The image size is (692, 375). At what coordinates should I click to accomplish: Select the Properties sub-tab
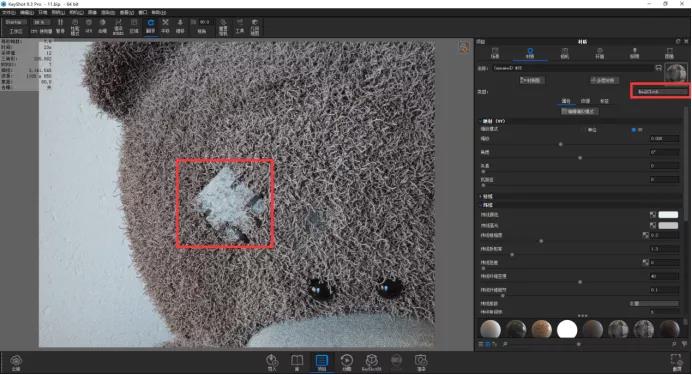566,101
